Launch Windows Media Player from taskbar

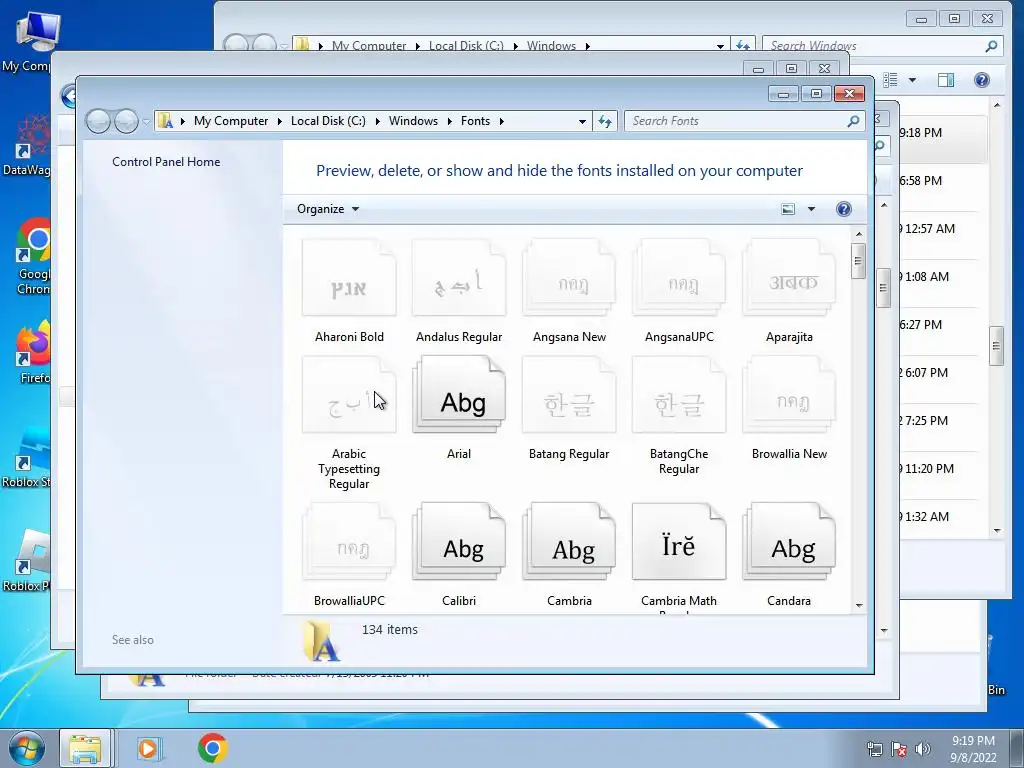click(x=148, y=748)
